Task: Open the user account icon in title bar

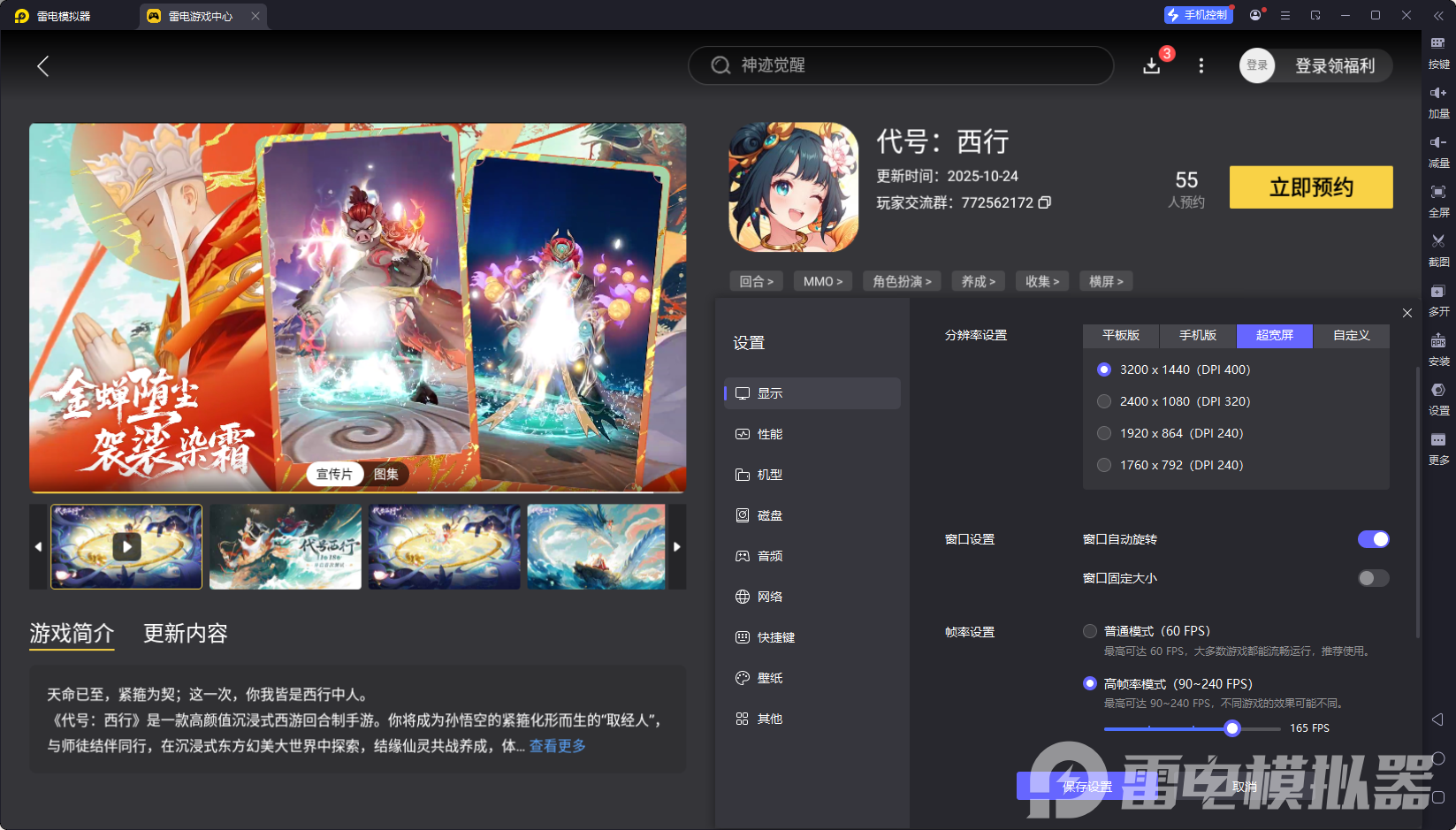Action: tap(1255, 15)
